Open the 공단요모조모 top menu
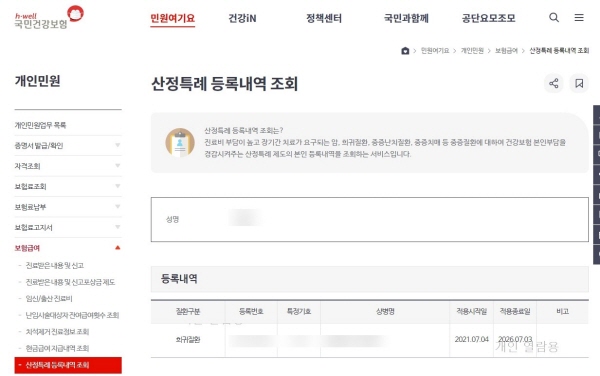This screenshot has width=600, height=376. pos(488,18)
